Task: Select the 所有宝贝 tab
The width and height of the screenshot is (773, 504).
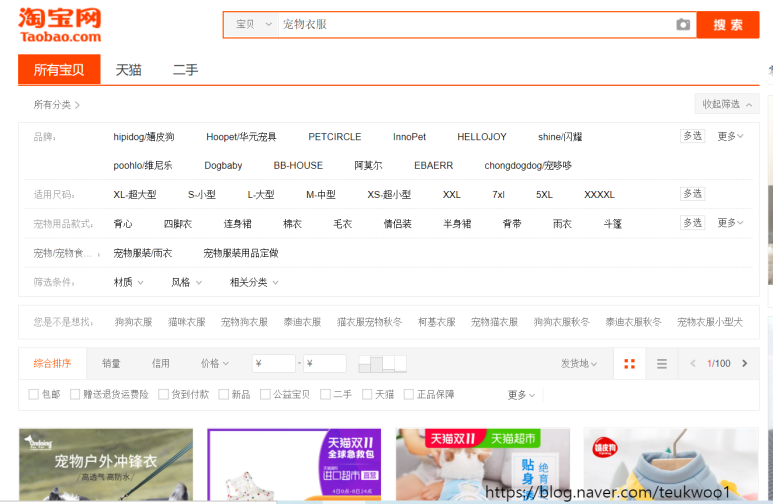Action: tap(59, 70)
